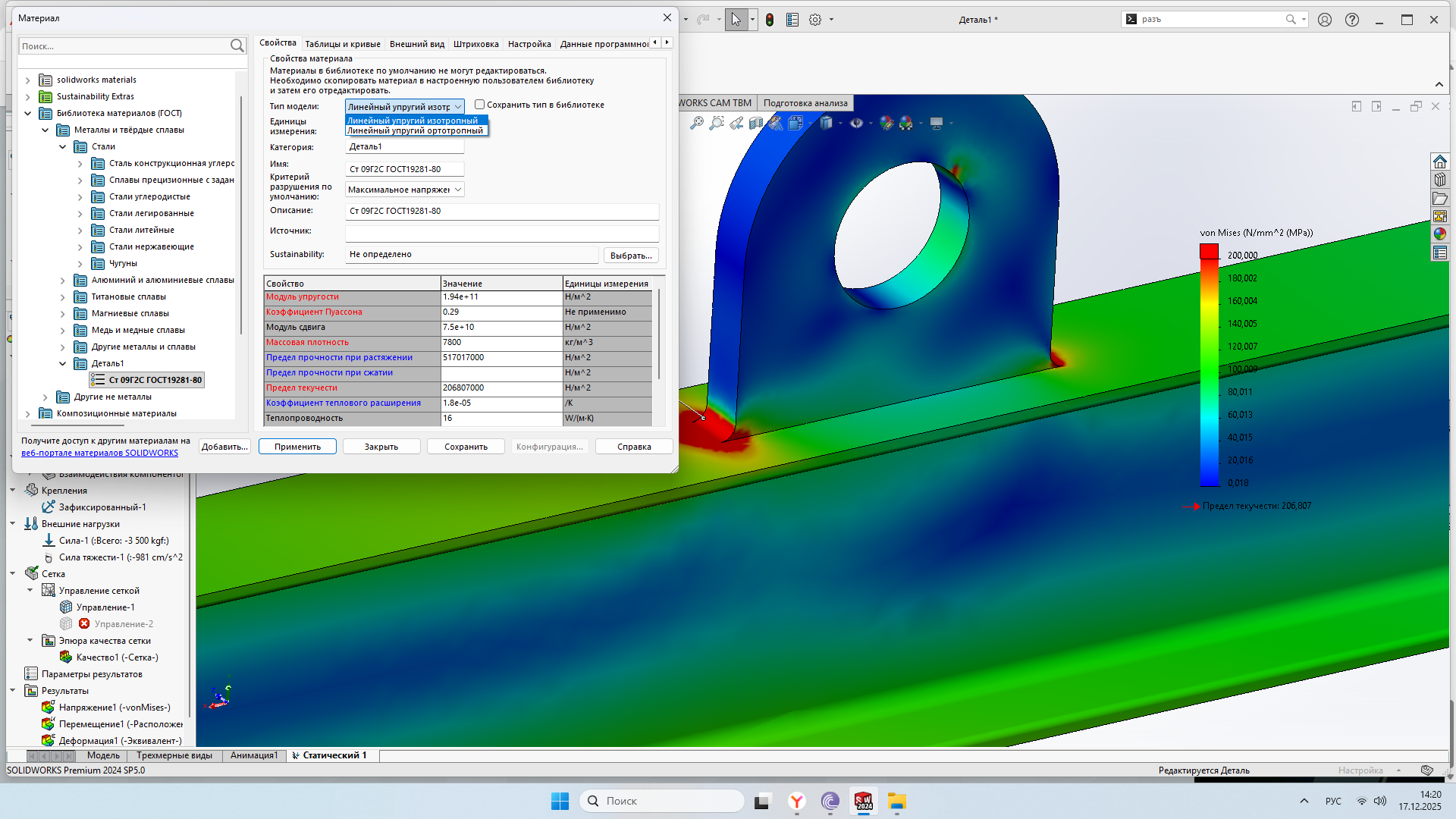The height and width of the screenshot is (819, 1456).
Task: Open the Hide/Show Items eye icon
Action: (x=856, y=123)
